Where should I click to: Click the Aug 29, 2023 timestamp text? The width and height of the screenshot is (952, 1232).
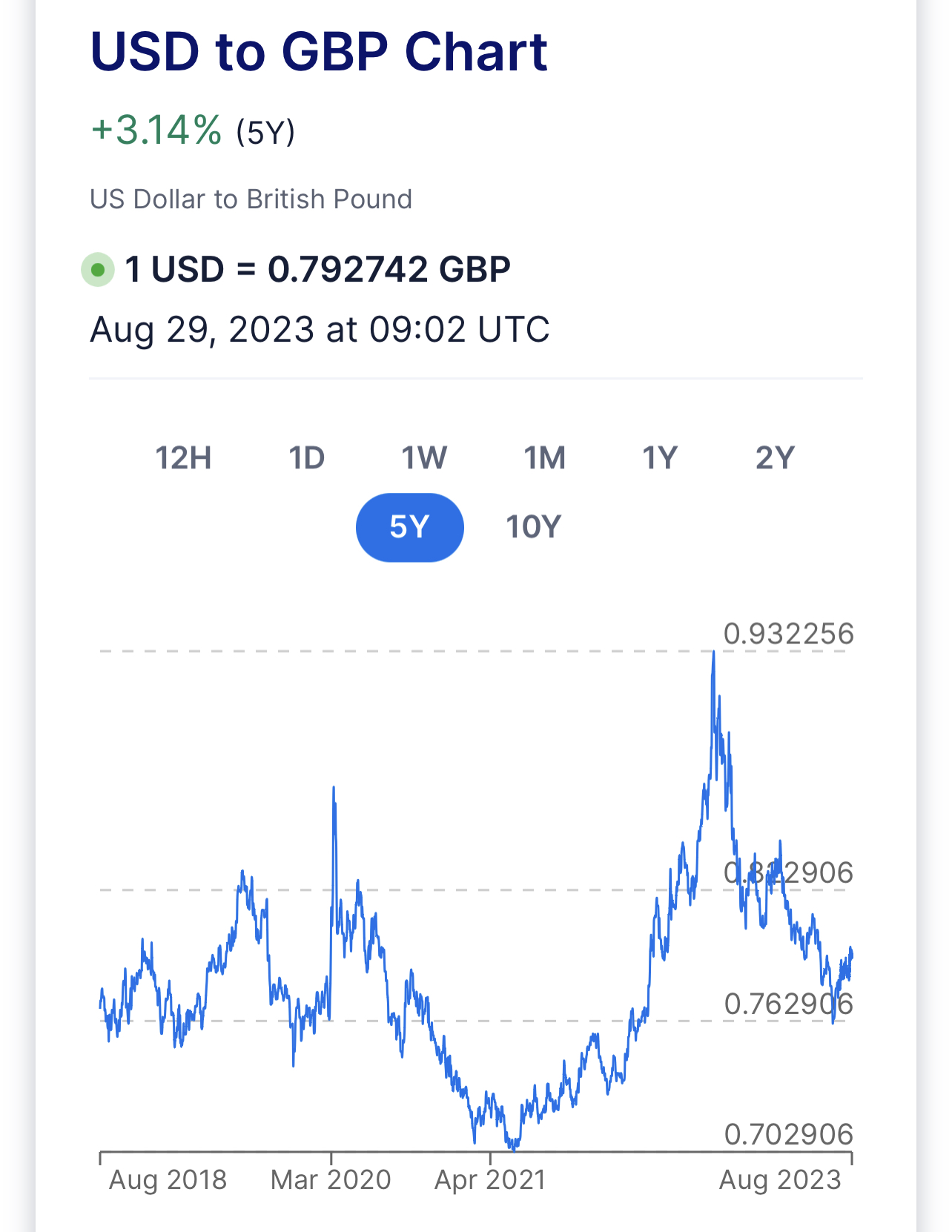pyautogui.click(x=320, y=329)
